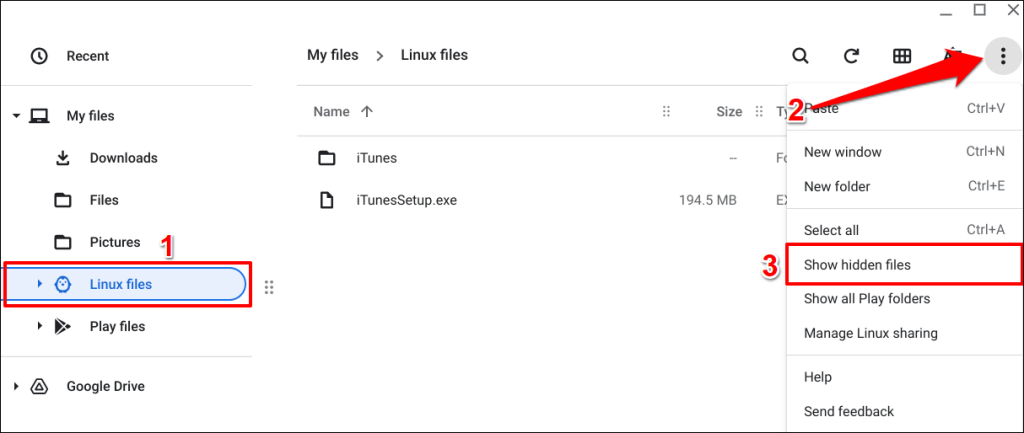Select Google Drive in sidebar

[107, 386]
